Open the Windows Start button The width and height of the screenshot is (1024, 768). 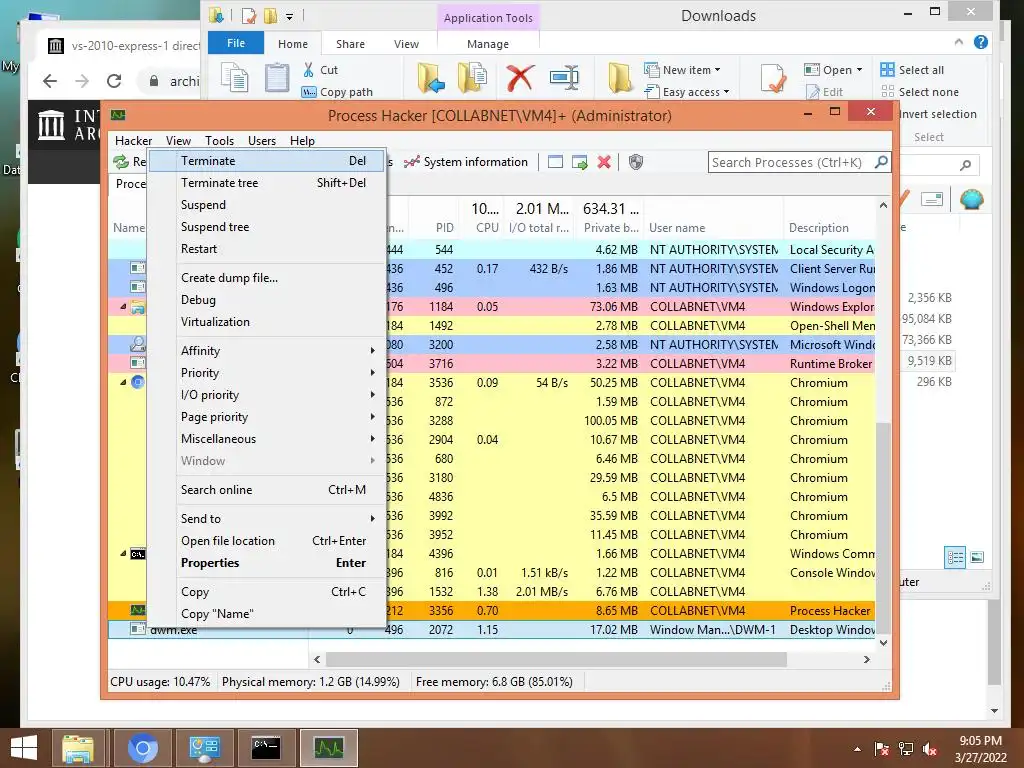click(x=24, y=748)
